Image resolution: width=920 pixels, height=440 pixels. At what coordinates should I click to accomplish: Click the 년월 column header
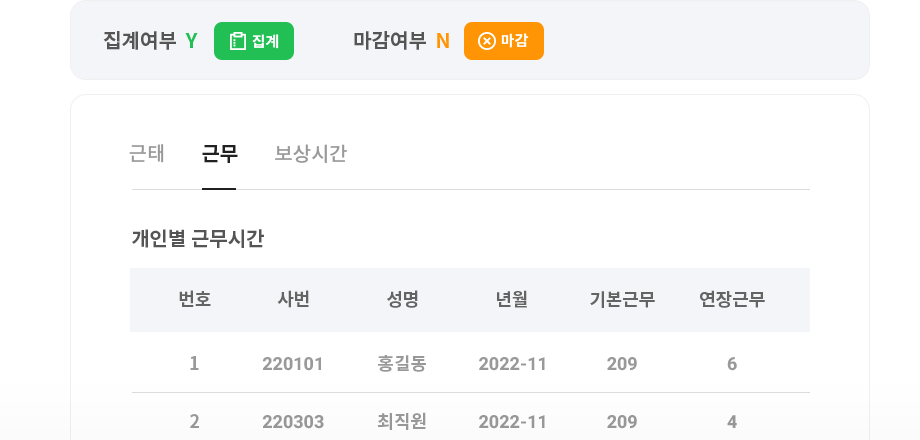pyautogui.click(x=512, y=300)
